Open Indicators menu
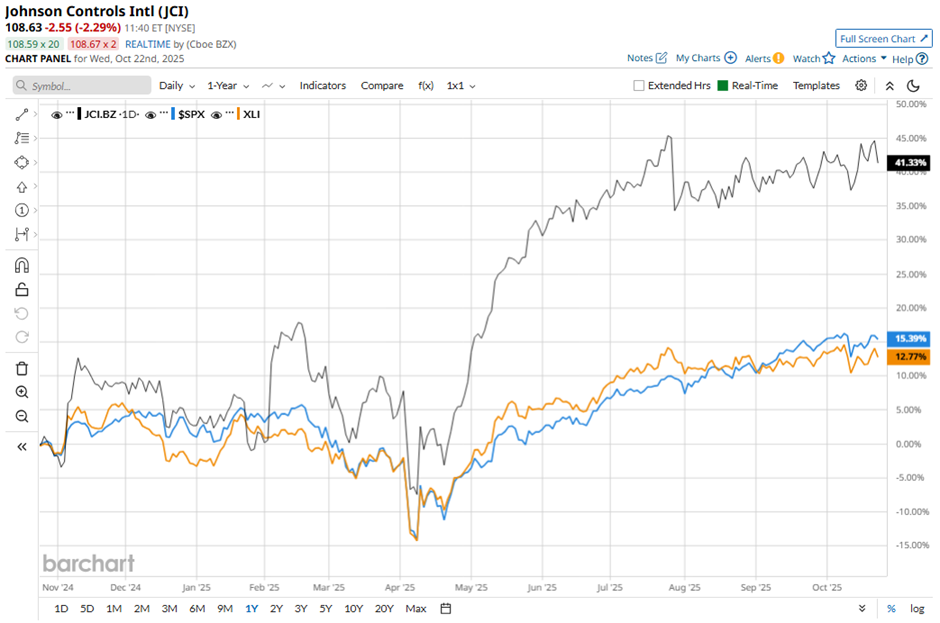This screenshot has height=623, width=940. pos(323,86)
